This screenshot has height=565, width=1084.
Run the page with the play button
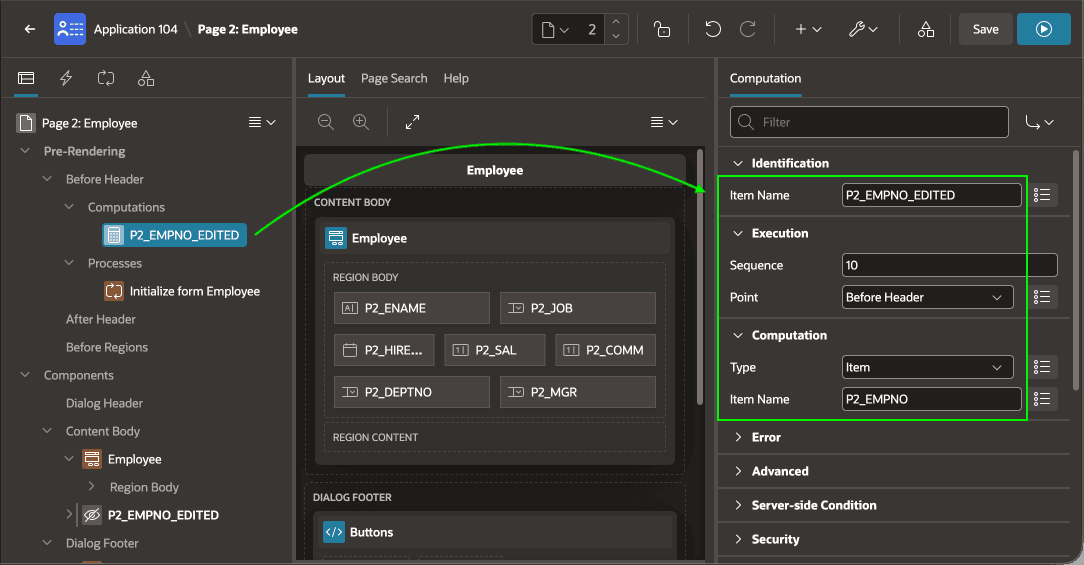point(1044,29)
